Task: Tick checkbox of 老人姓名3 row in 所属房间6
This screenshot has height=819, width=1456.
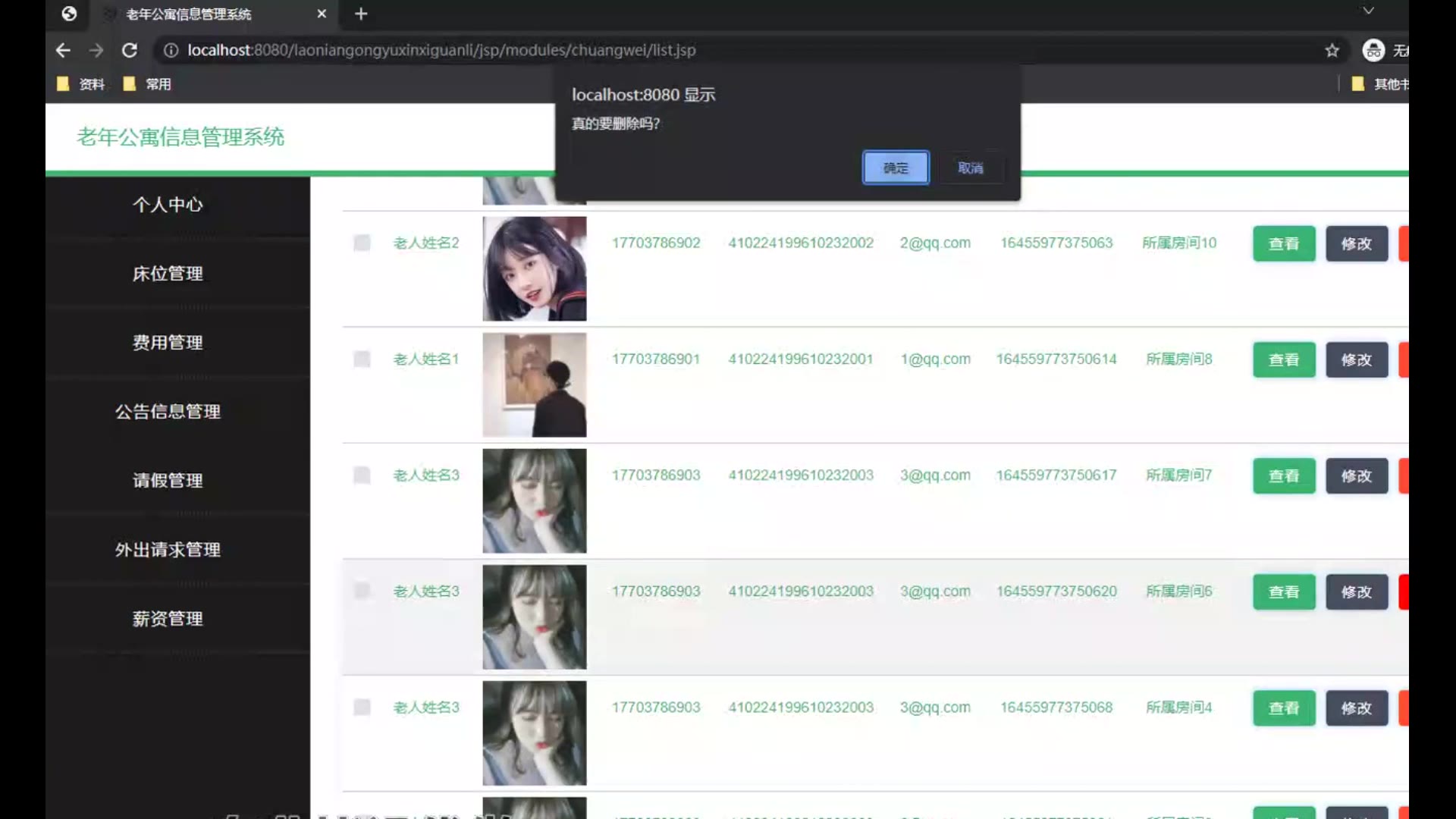Action: (x=362, y=591)
